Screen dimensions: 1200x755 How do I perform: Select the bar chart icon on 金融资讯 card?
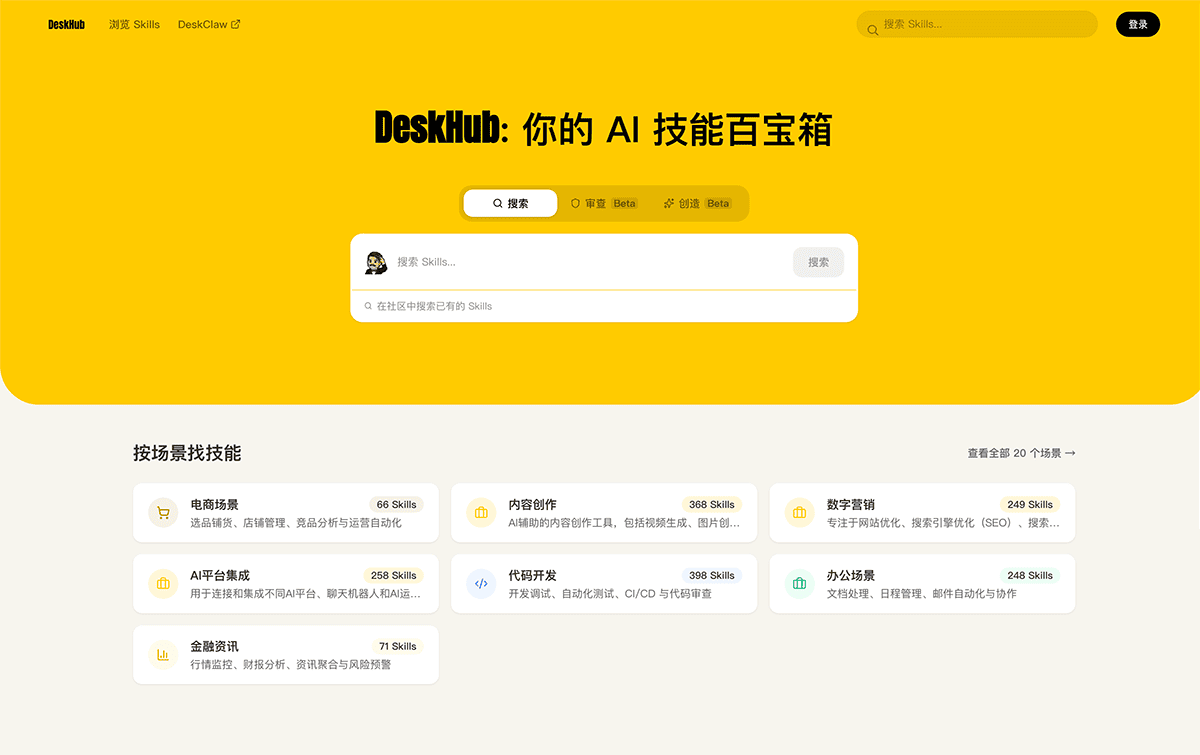click(x=163, y=654)
